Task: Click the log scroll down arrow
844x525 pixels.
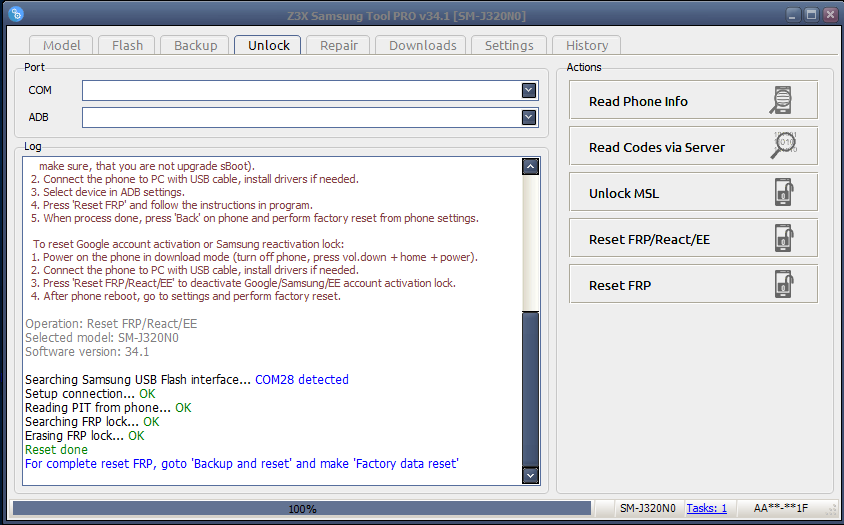Action: [x=530, y=475]
